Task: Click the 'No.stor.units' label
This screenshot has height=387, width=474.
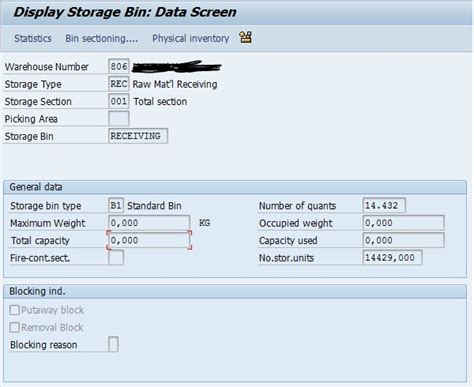Action: click(x=286, y=258)
